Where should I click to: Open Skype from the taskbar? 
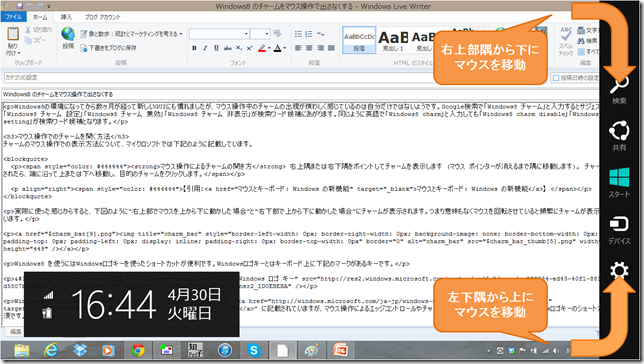[x=253, y=350]
